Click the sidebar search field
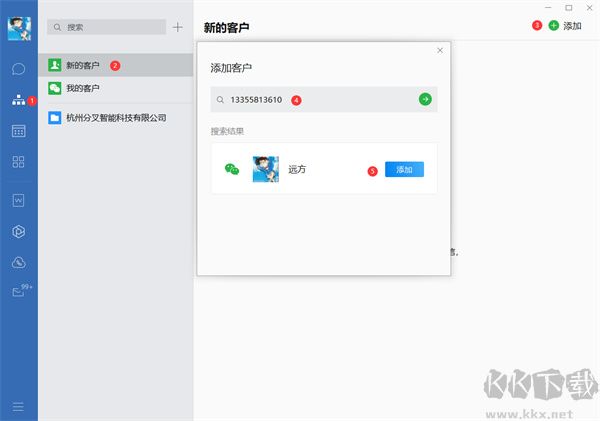 pyautogui.click(x=107, y=27)
